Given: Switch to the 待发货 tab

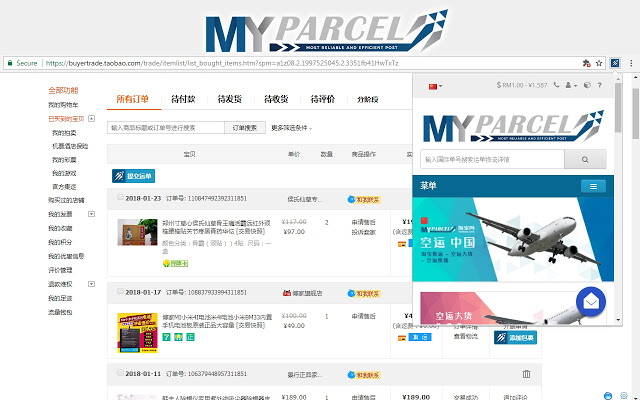Looking at the screenshot, I should pyautogui.click(x=230, y=99).
